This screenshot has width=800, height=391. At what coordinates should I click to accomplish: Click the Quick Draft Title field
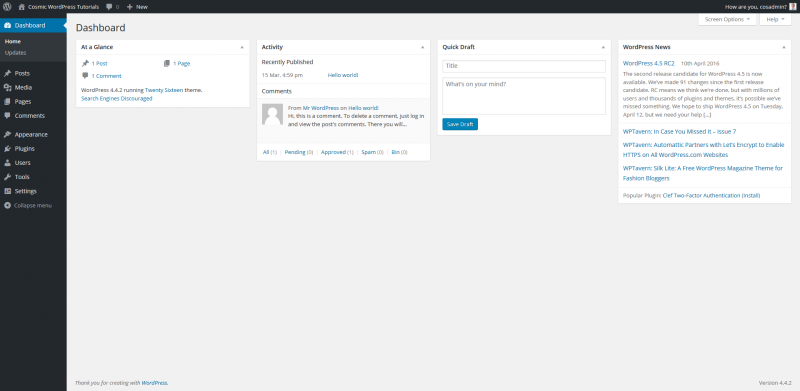tap(524, 66)
